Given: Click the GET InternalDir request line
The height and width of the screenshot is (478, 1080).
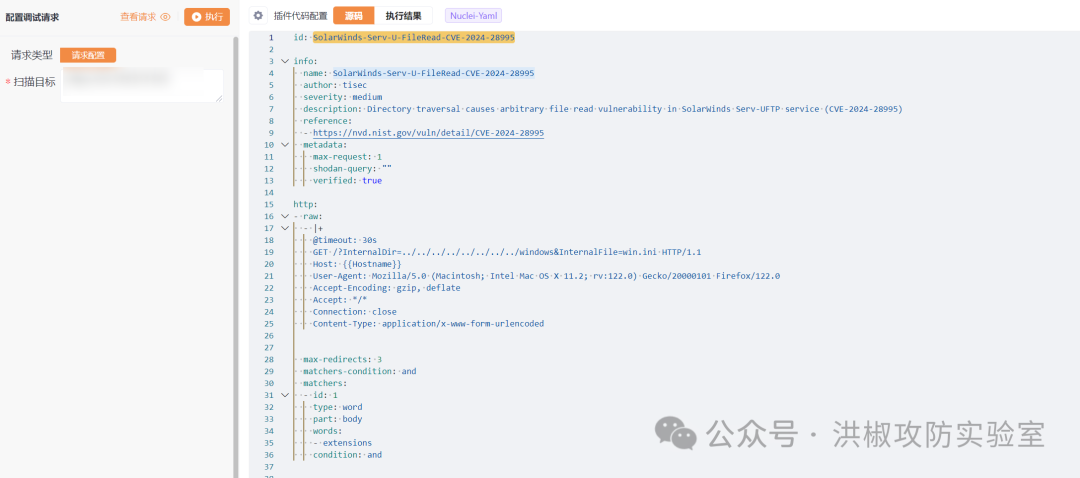Looking at the screenshot, I should 507,252.
